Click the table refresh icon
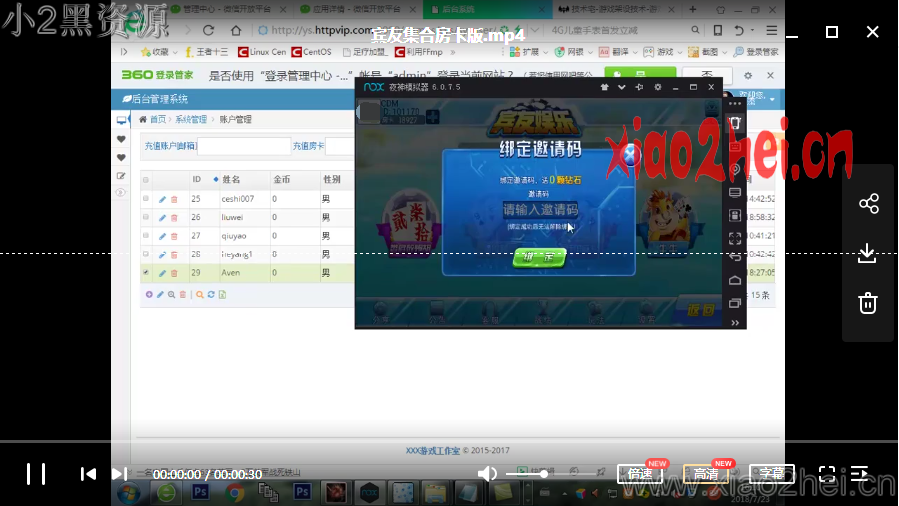Viewport: 899px width, 506px height. (x=211, y=295)
